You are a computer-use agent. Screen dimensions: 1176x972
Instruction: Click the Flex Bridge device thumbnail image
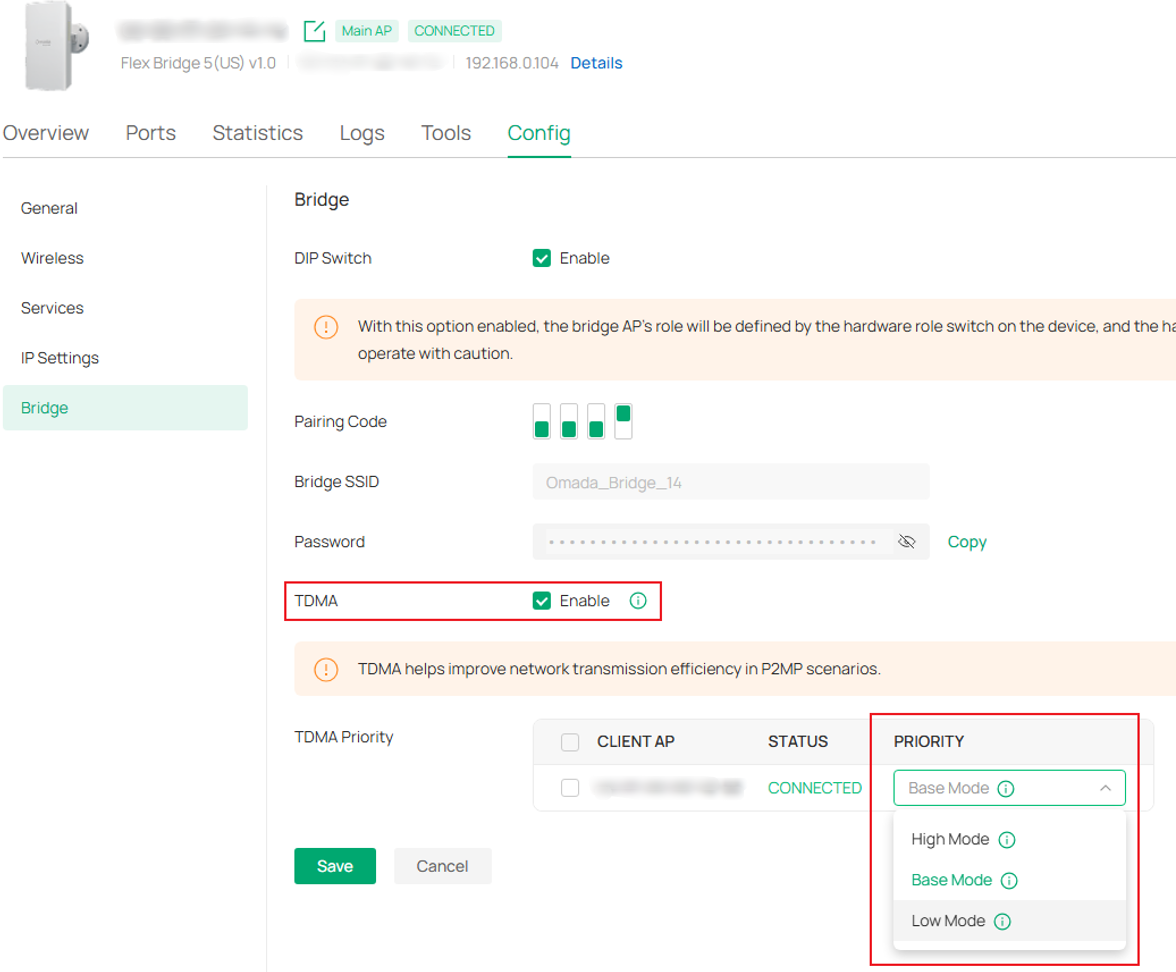(49, 46)
